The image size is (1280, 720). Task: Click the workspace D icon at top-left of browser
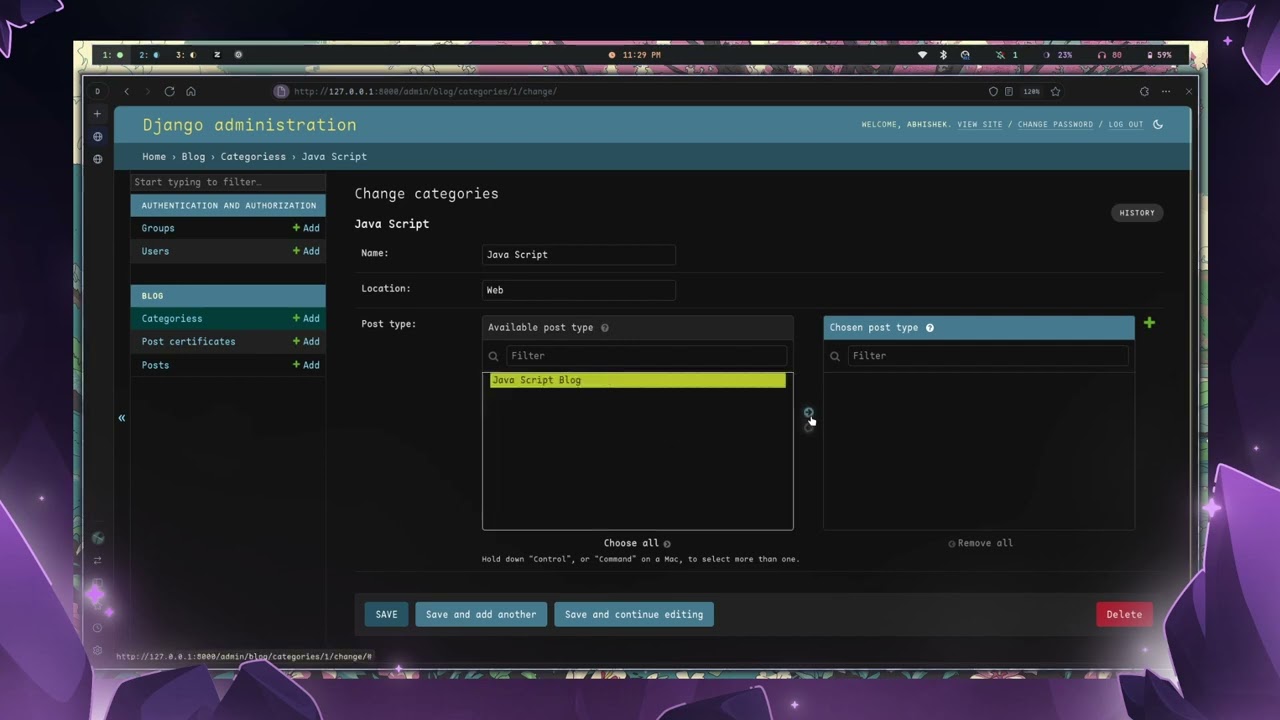pyautogui.click(x=97, y=91)
